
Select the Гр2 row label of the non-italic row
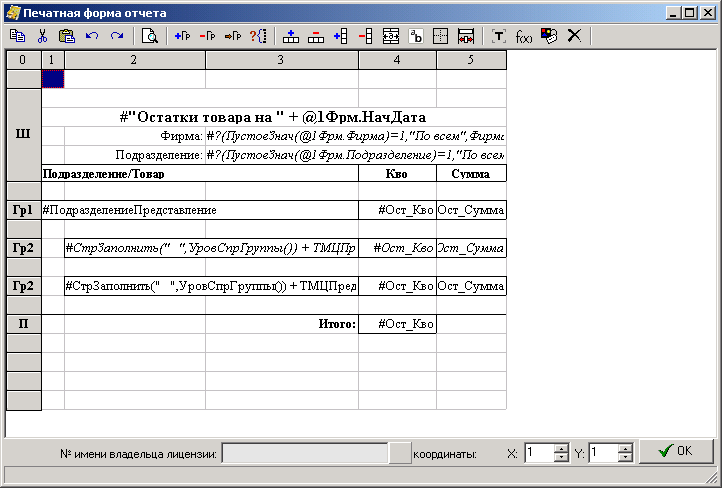click(23, 286)
